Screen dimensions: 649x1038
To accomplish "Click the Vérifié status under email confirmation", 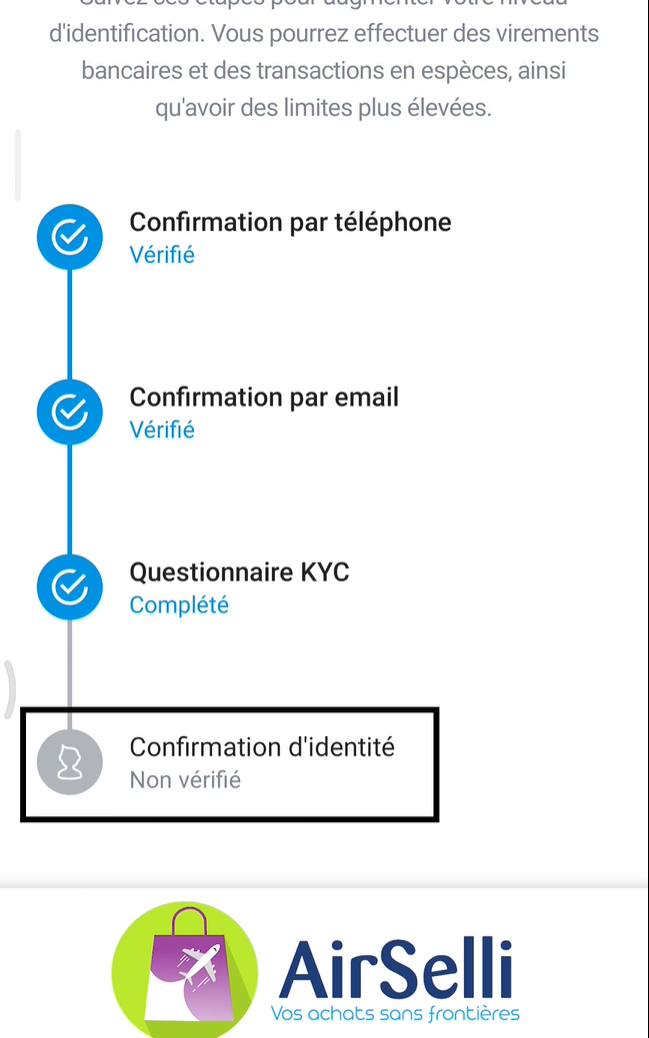I will [162, 430].
